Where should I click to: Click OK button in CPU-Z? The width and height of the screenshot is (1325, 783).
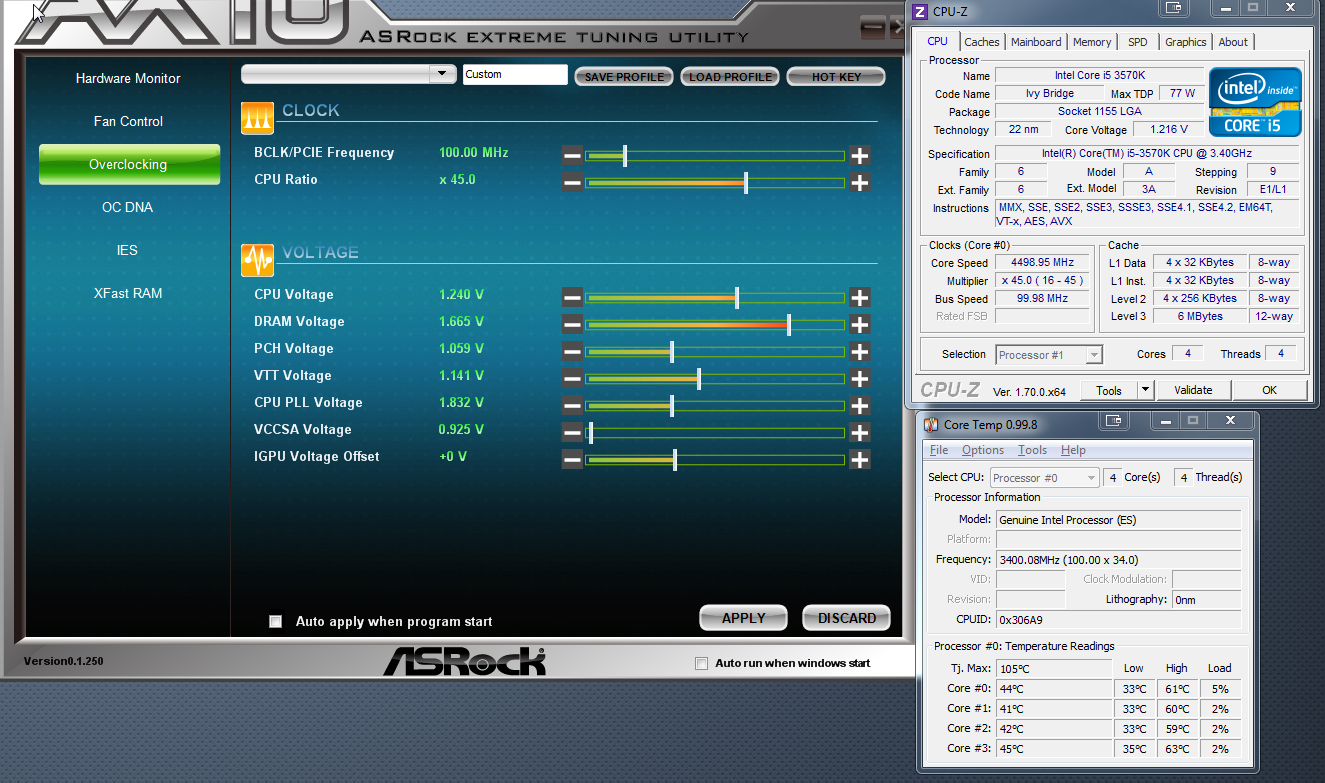click(x=1269, y=390)
